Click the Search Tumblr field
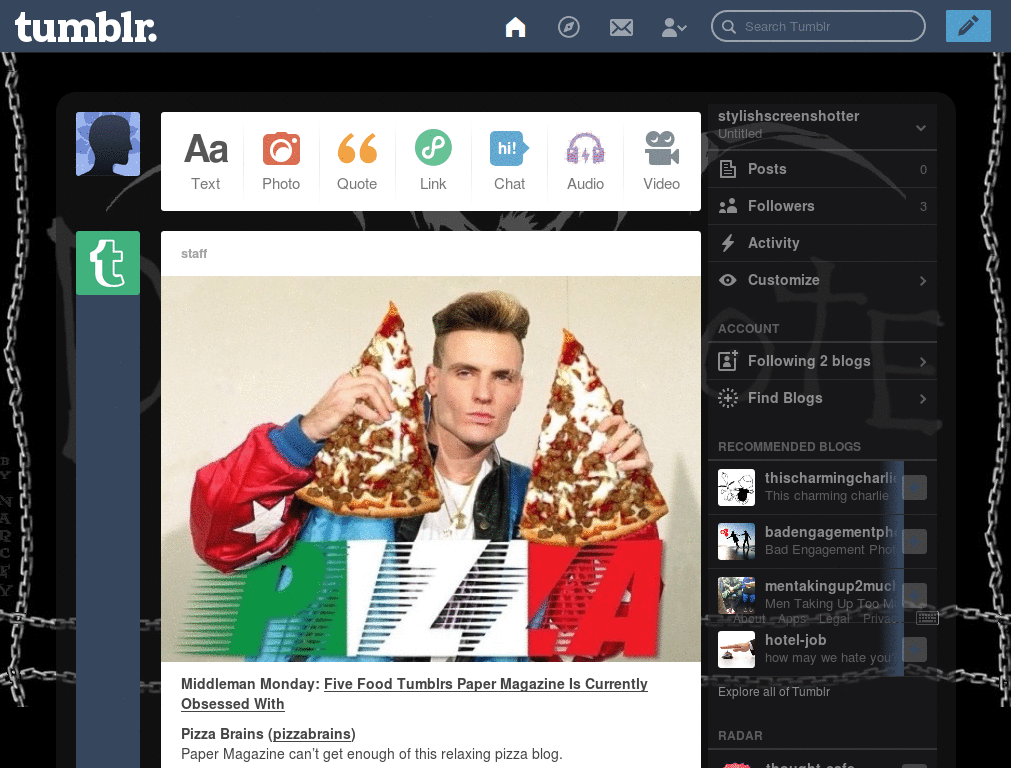 818,26
